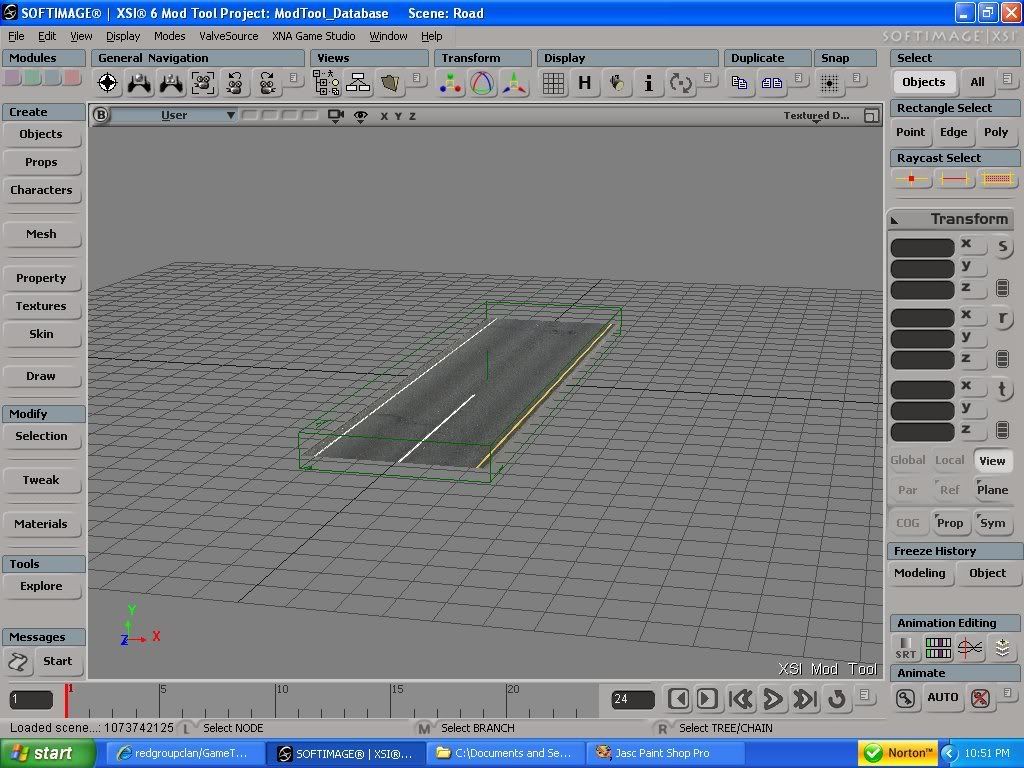This screenshot has width=1024, height=768.
Task: Click the navigation tool crosshair icon
Action: tap(108, 83)
